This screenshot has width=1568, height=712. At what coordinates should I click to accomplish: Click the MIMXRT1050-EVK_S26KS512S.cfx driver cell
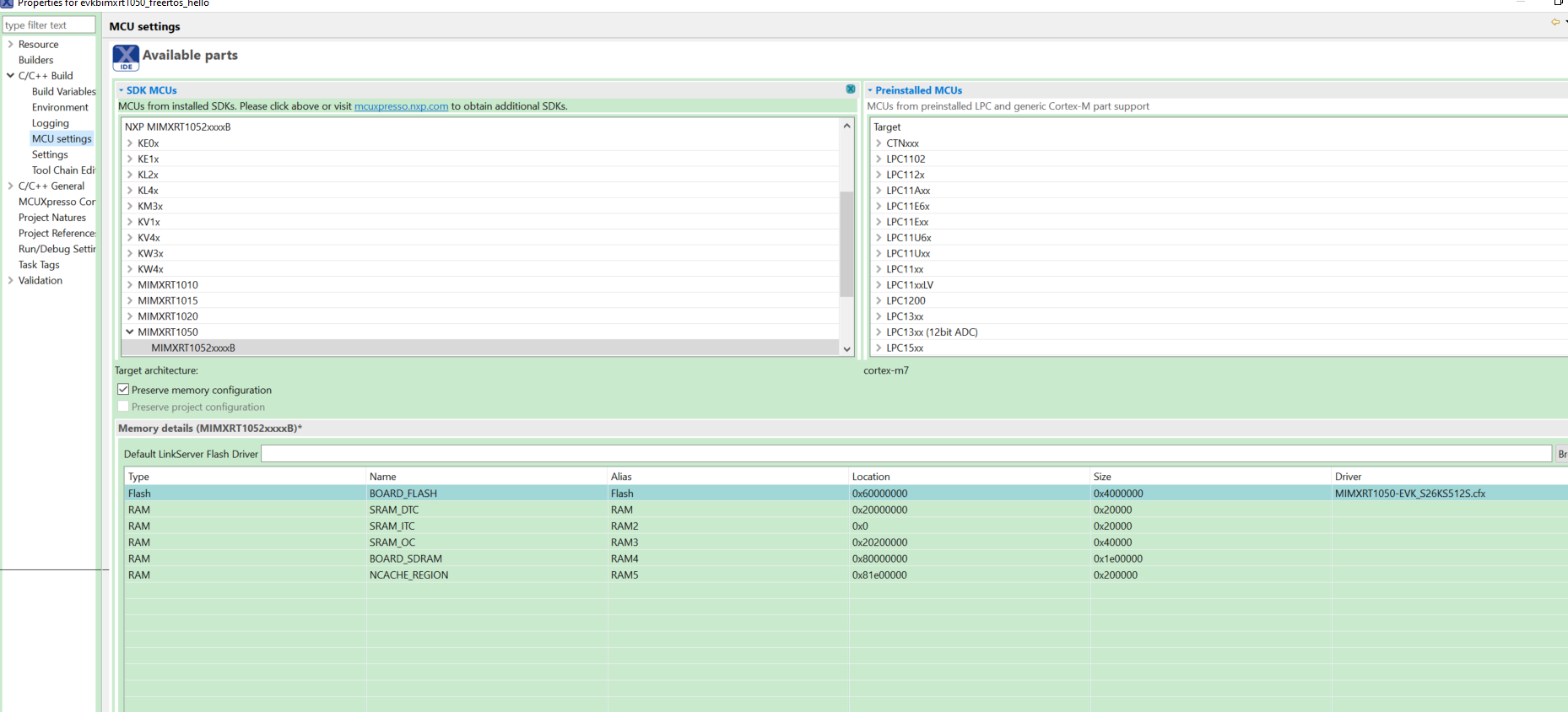1410,494
